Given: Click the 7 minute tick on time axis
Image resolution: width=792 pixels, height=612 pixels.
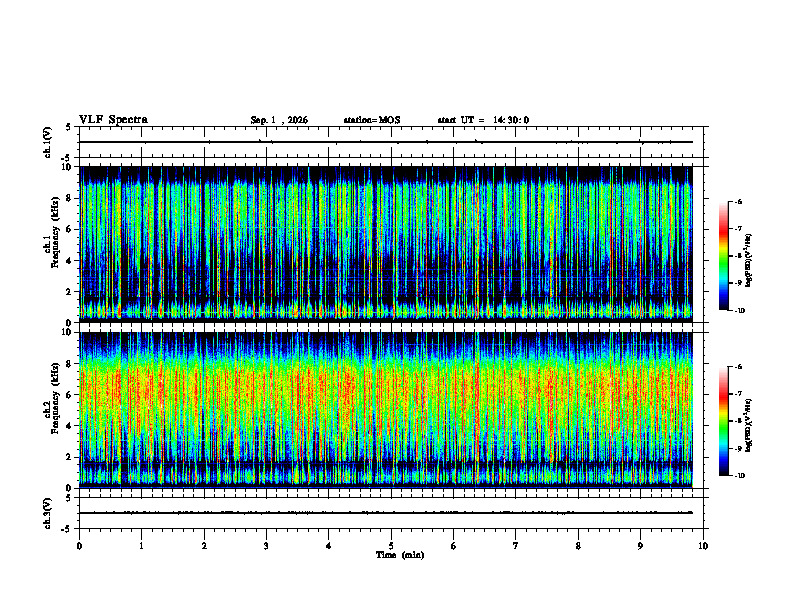Looking at the screenshot, I should point(516,546).
